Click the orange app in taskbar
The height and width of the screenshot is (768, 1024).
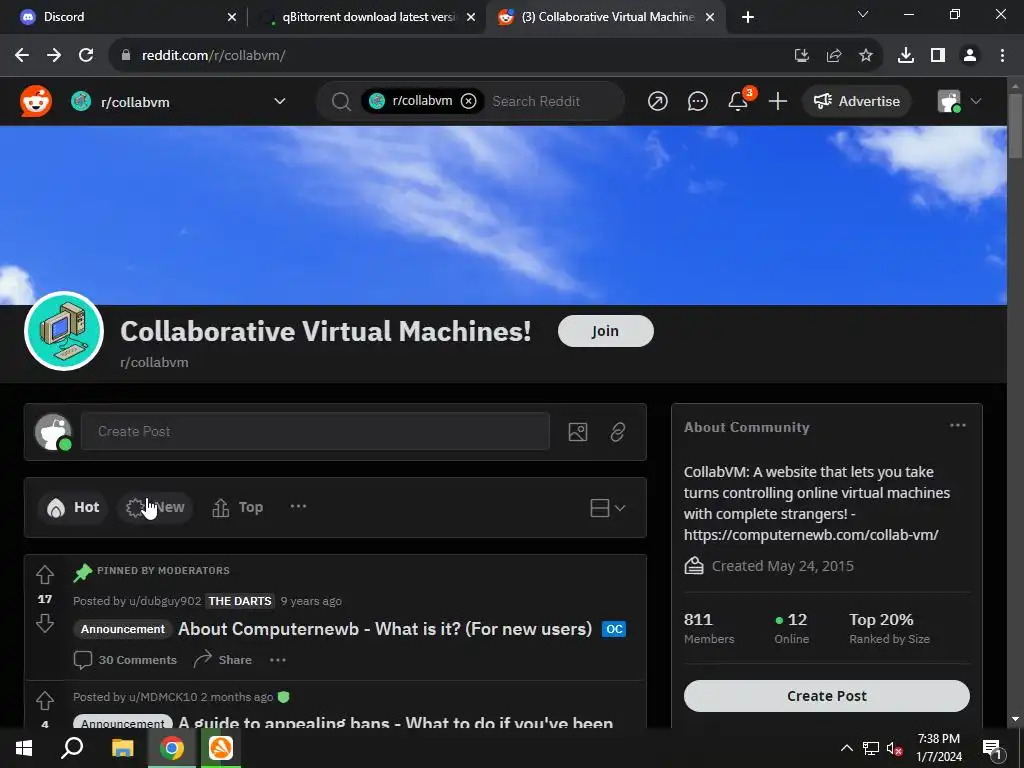tap(221, 748)
